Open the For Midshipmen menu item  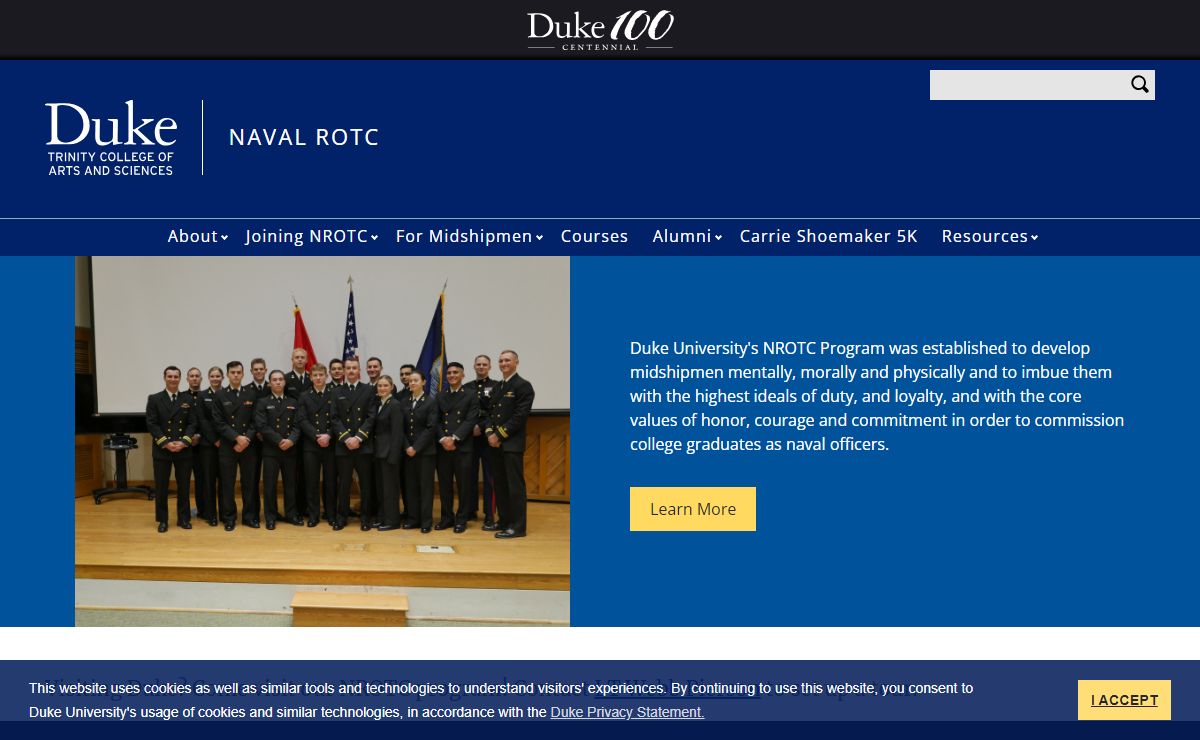coord(464,237)
